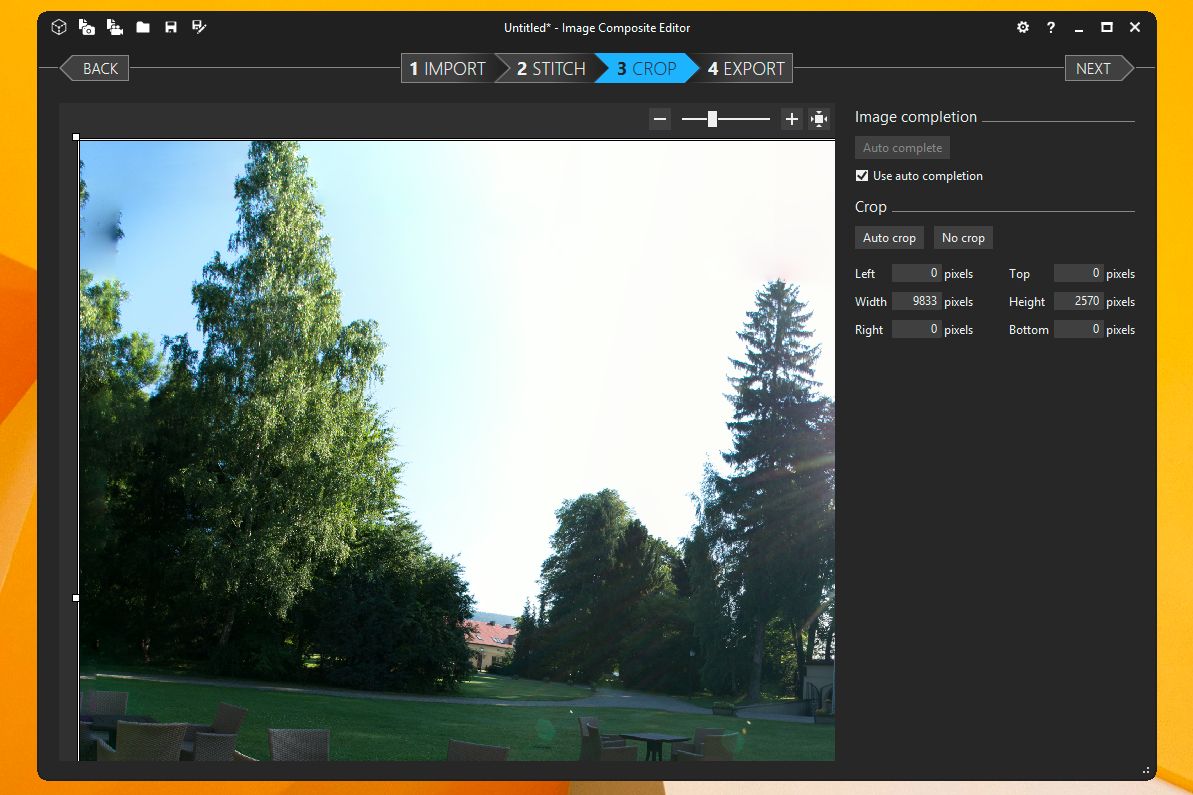The image size is (1193, 795).
Task: Click the Auto complete button
Action: 902,148
